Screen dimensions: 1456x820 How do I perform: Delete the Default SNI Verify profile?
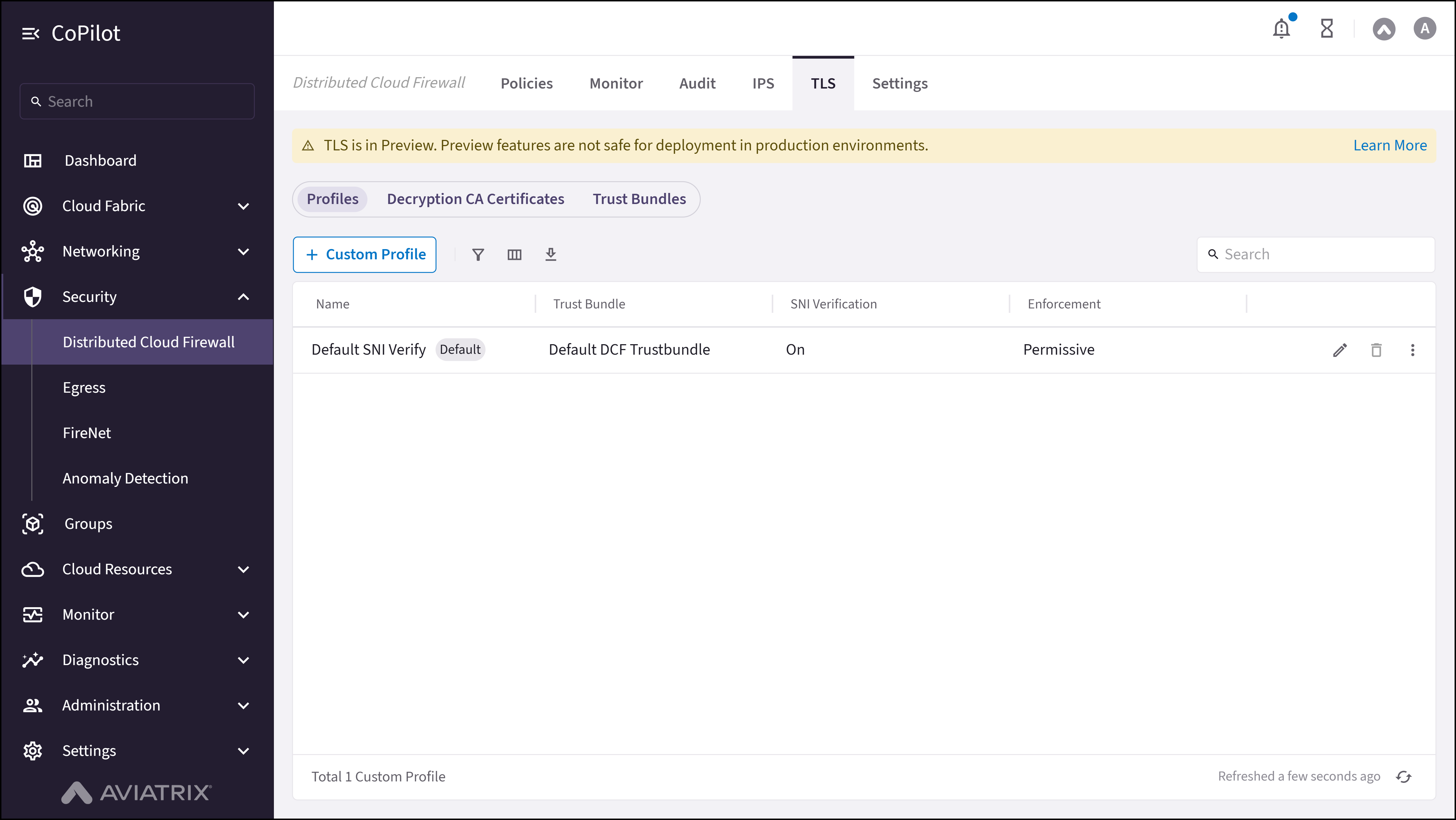(1376, 350)
